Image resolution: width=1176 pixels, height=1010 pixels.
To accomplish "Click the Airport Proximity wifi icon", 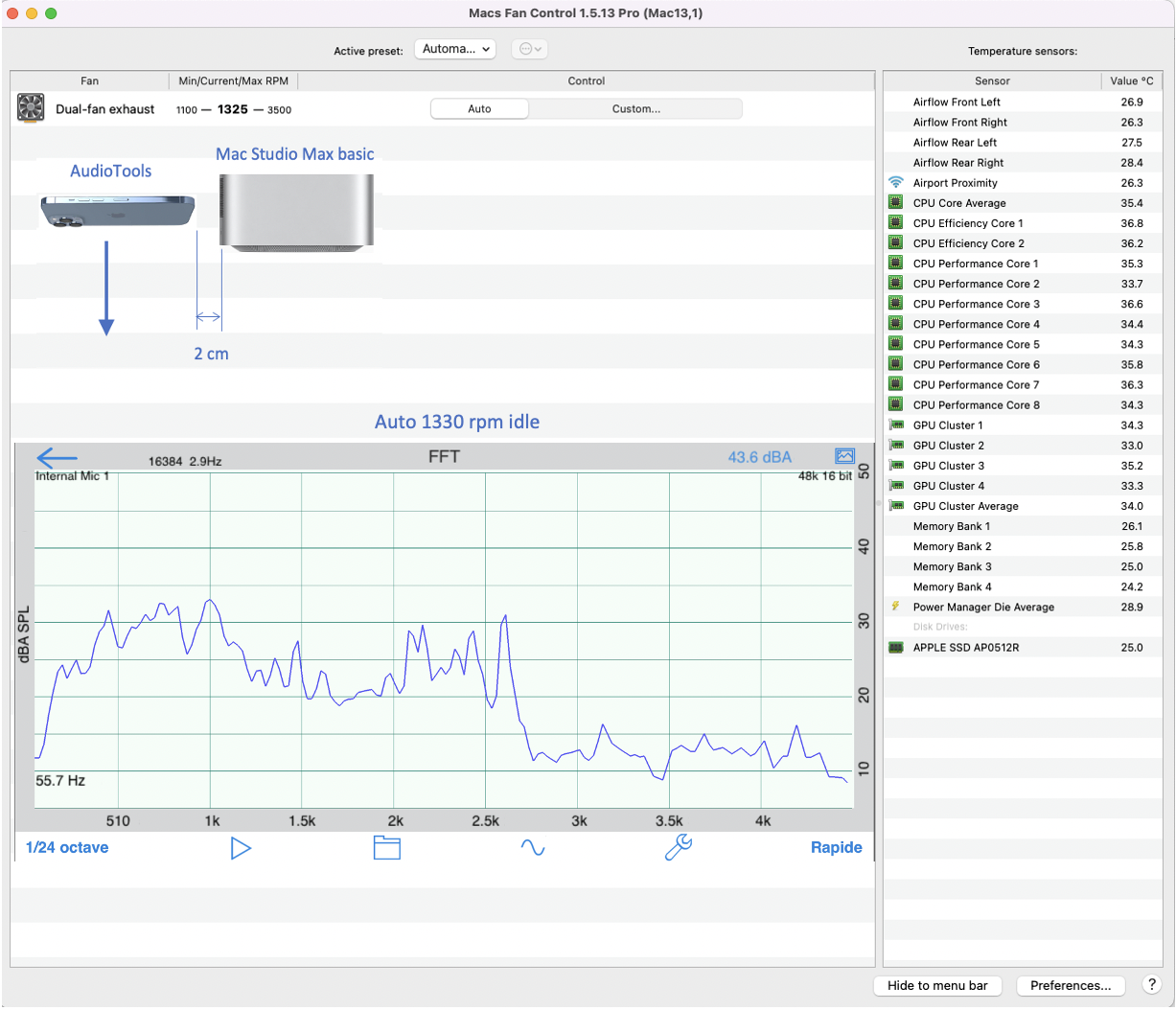I will click(x=896, y=182).
